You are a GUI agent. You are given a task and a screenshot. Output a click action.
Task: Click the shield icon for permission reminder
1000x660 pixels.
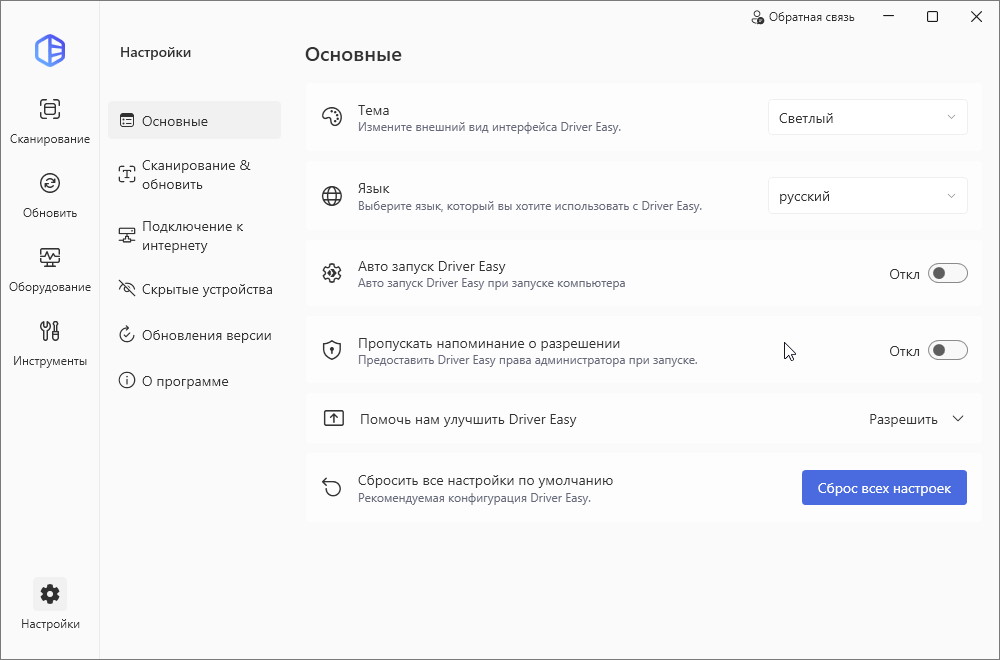(x=332, y=350)
